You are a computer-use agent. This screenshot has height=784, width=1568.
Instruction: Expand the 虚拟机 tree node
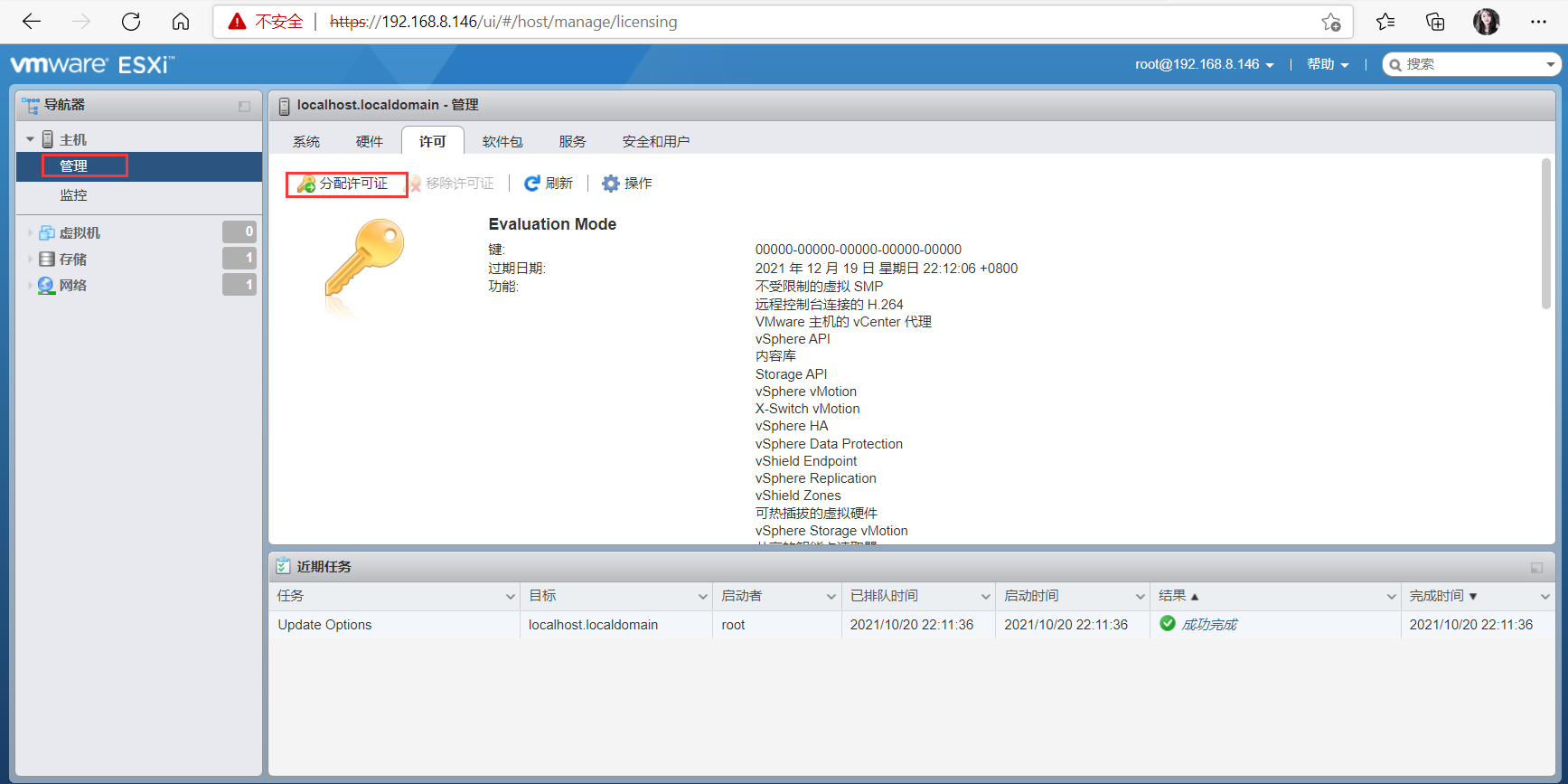point(30,232)
